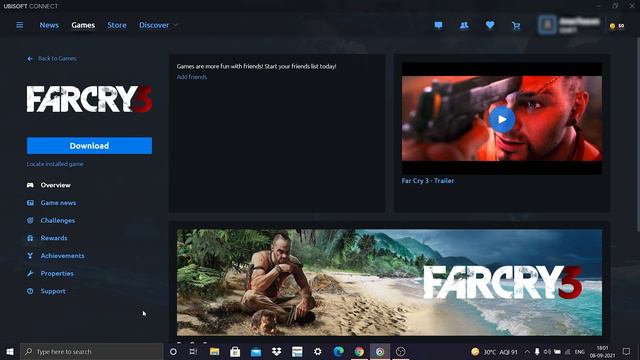This screenshot has height=360, width=640.
Task: Click the Far Cry 3 - Trailer title
Action: coord(428,180)
